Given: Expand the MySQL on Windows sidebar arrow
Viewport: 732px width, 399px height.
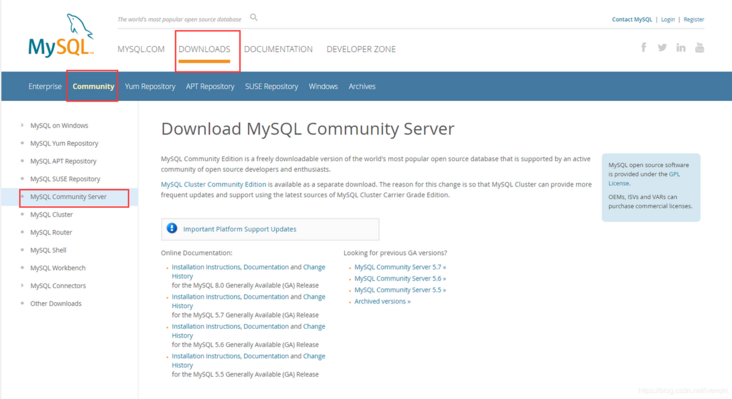Looking at the screenshot, I should [22, 125].
